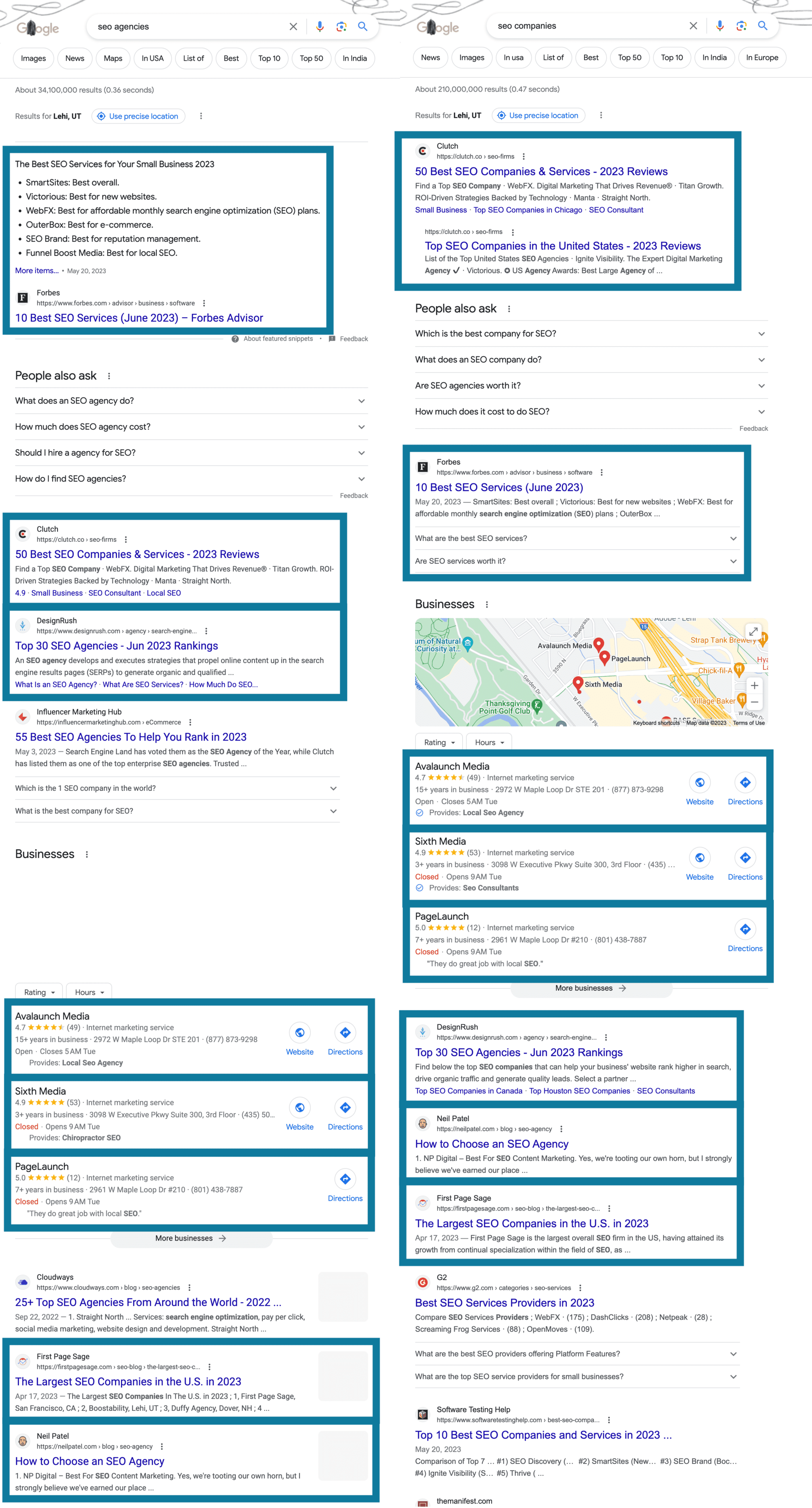Expand 'Which is the best company for SEO?' top right
This screenshot has height=1508, width=812.
[x=592, y=334]
